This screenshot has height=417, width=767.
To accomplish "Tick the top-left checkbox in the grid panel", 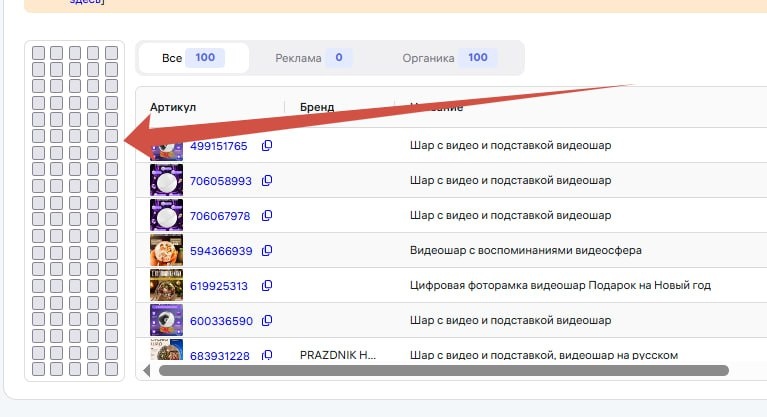I will click(x=38, y=52).
